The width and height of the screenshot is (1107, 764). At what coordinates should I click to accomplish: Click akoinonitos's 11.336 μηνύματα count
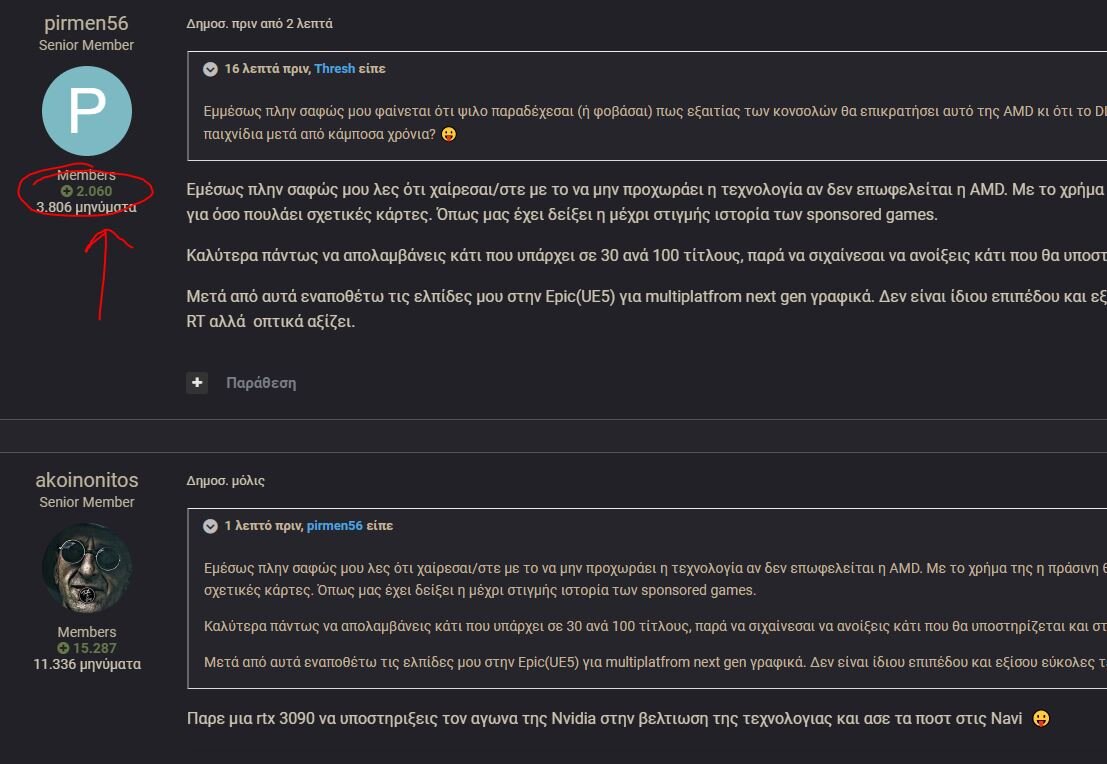(87, 664)
